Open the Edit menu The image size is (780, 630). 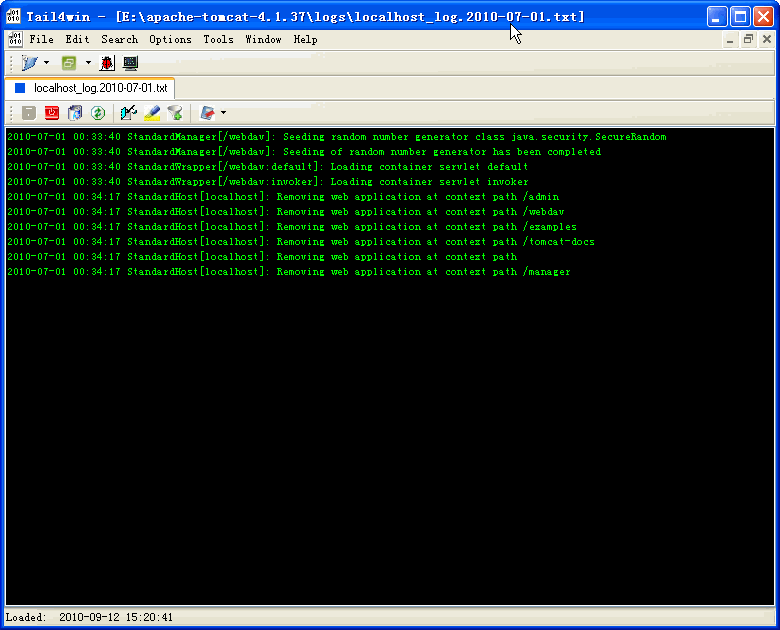click(77, 39)
